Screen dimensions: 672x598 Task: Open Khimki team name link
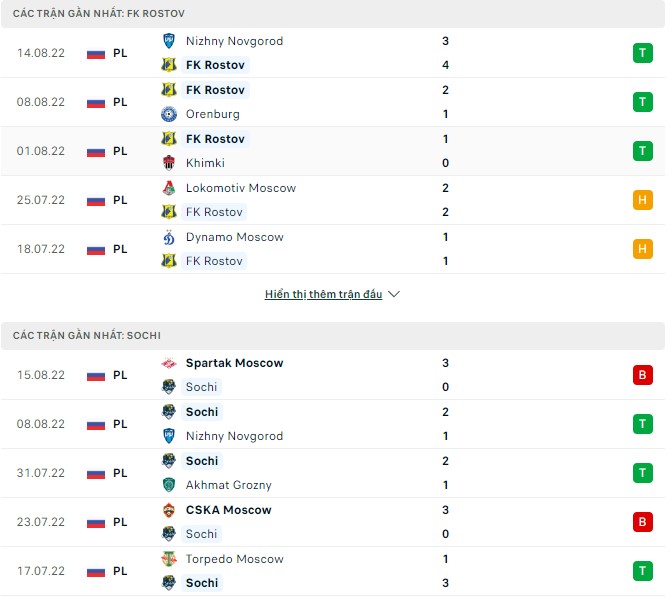point(205,163)
